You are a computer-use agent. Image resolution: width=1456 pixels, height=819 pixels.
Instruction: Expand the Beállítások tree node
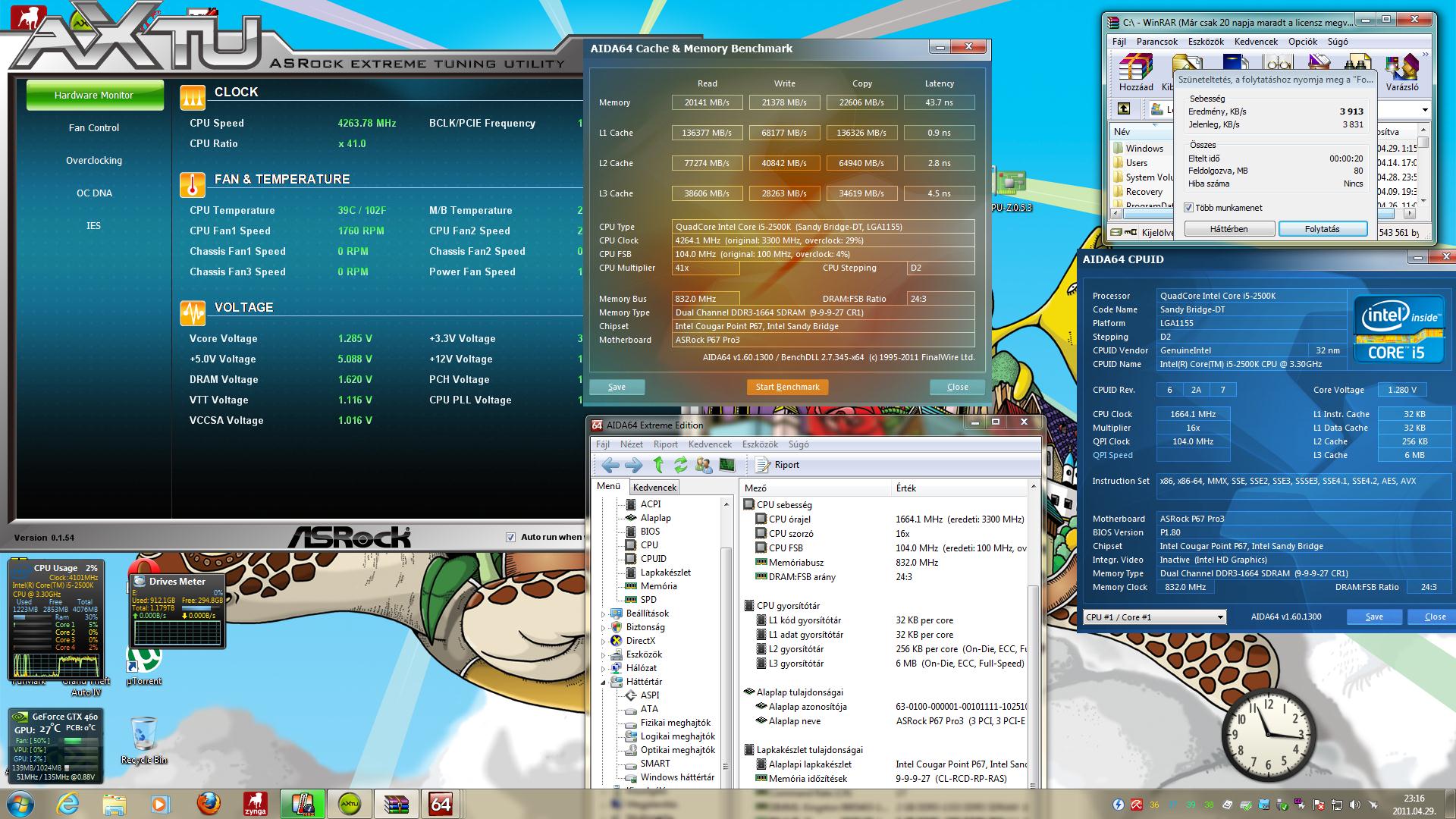tap(604, 613)
